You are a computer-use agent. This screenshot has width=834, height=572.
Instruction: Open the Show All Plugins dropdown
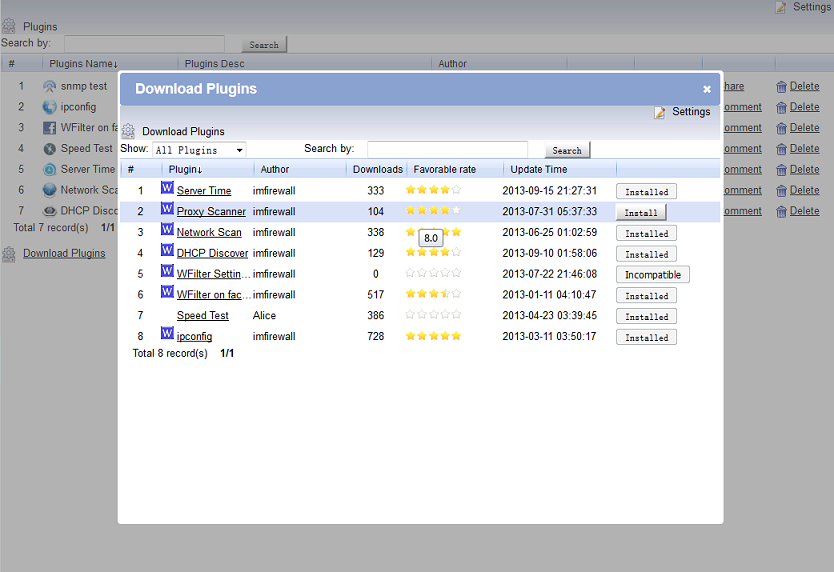pyautogui.click(x=199, y=150)
